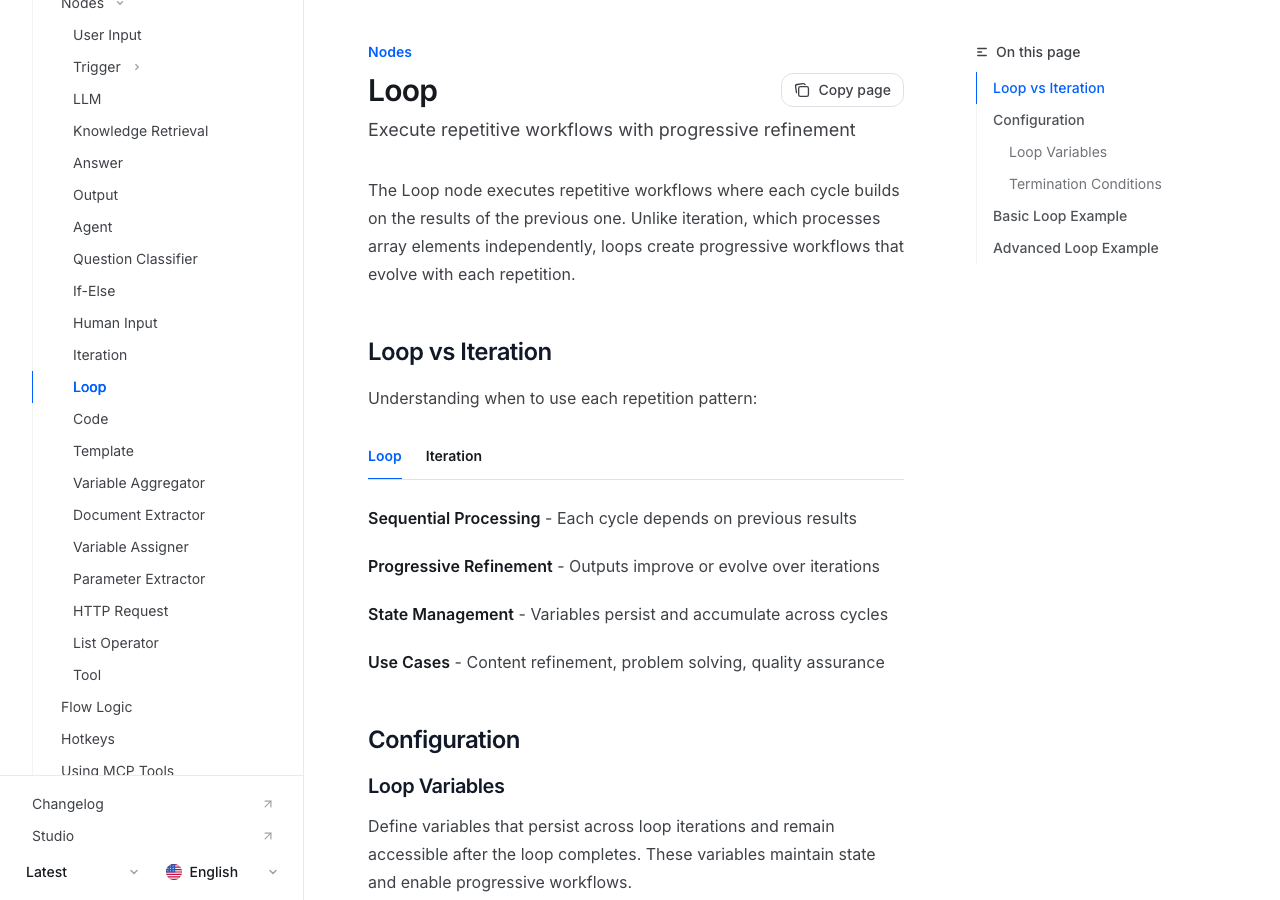This screenshot has width=1280, height=900.
Task: Open the HTTP Request node page
Action: 121,611
